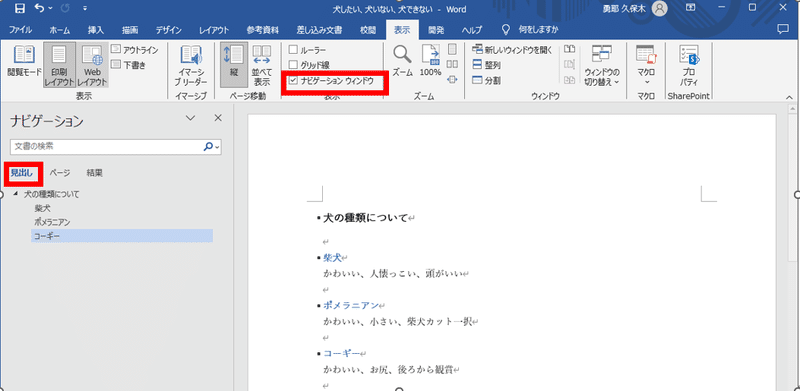Jump to 柴犬 heading in navigation
The height and width of the screenshot is (391, 800).
tap(43, 208)
